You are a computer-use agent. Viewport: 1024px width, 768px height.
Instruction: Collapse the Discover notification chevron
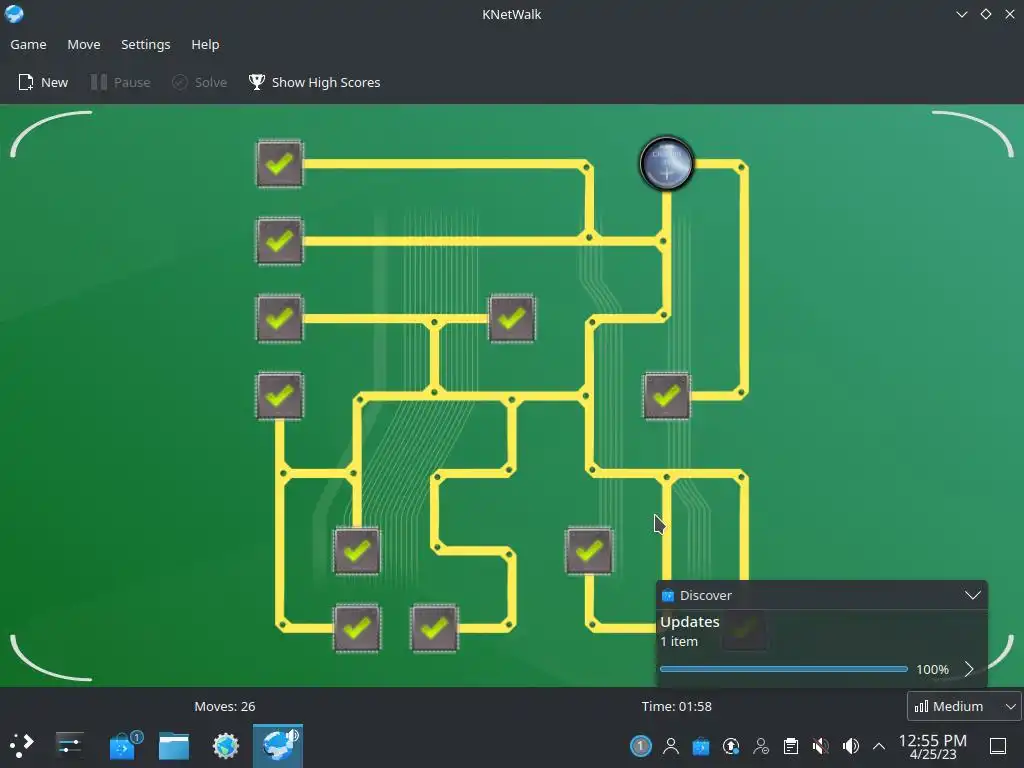(x=972, y=595)
